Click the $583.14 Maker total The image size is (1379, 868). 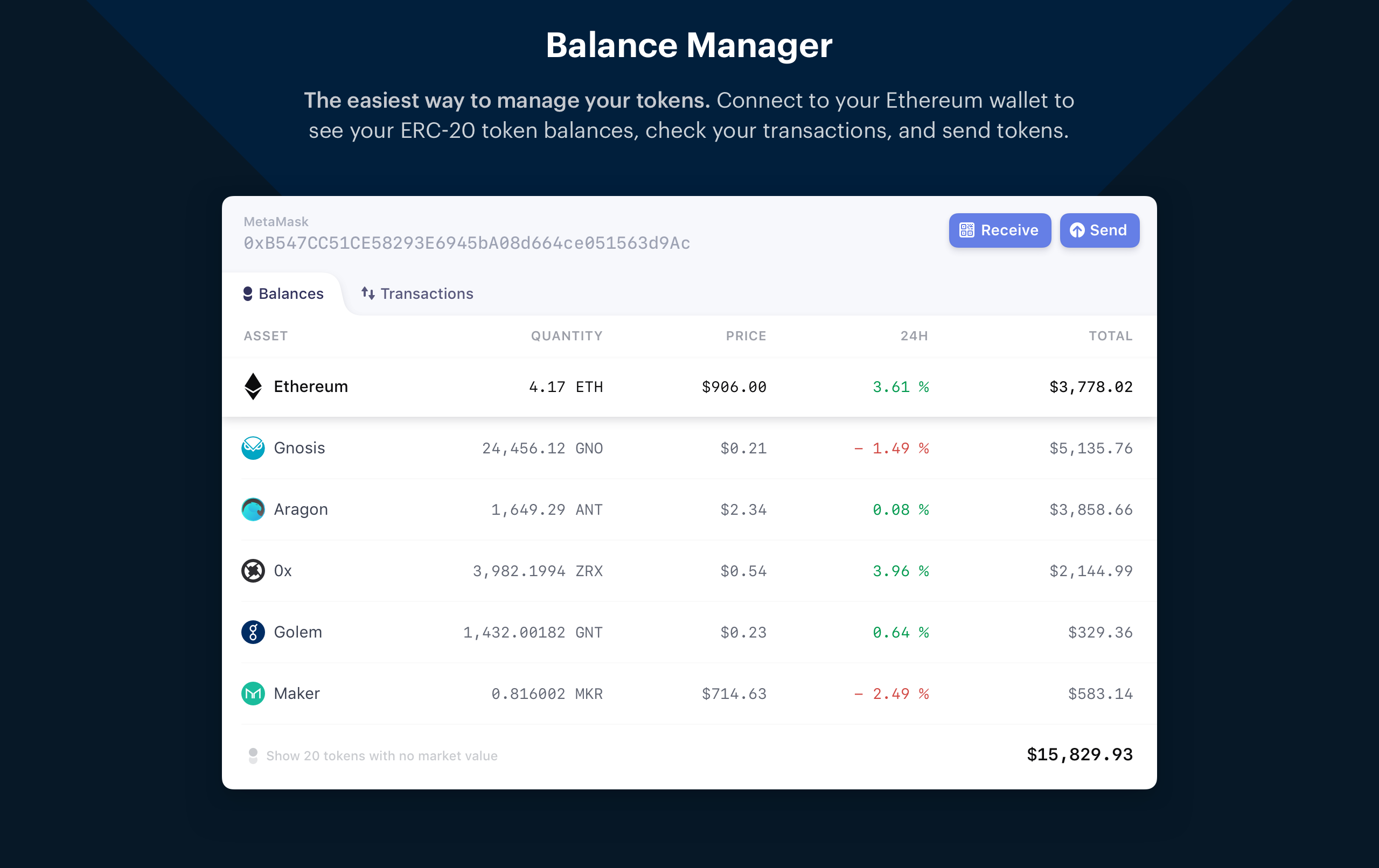click(x=1100, y=694)
